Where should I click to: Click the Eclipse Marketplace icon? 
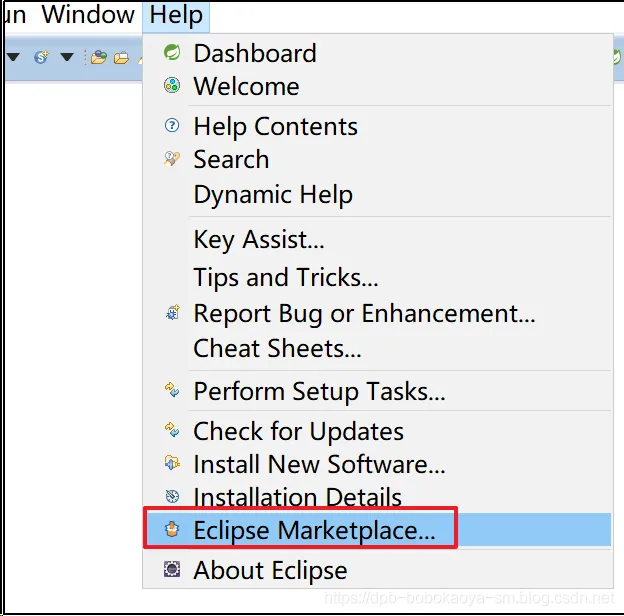(172, 530)
